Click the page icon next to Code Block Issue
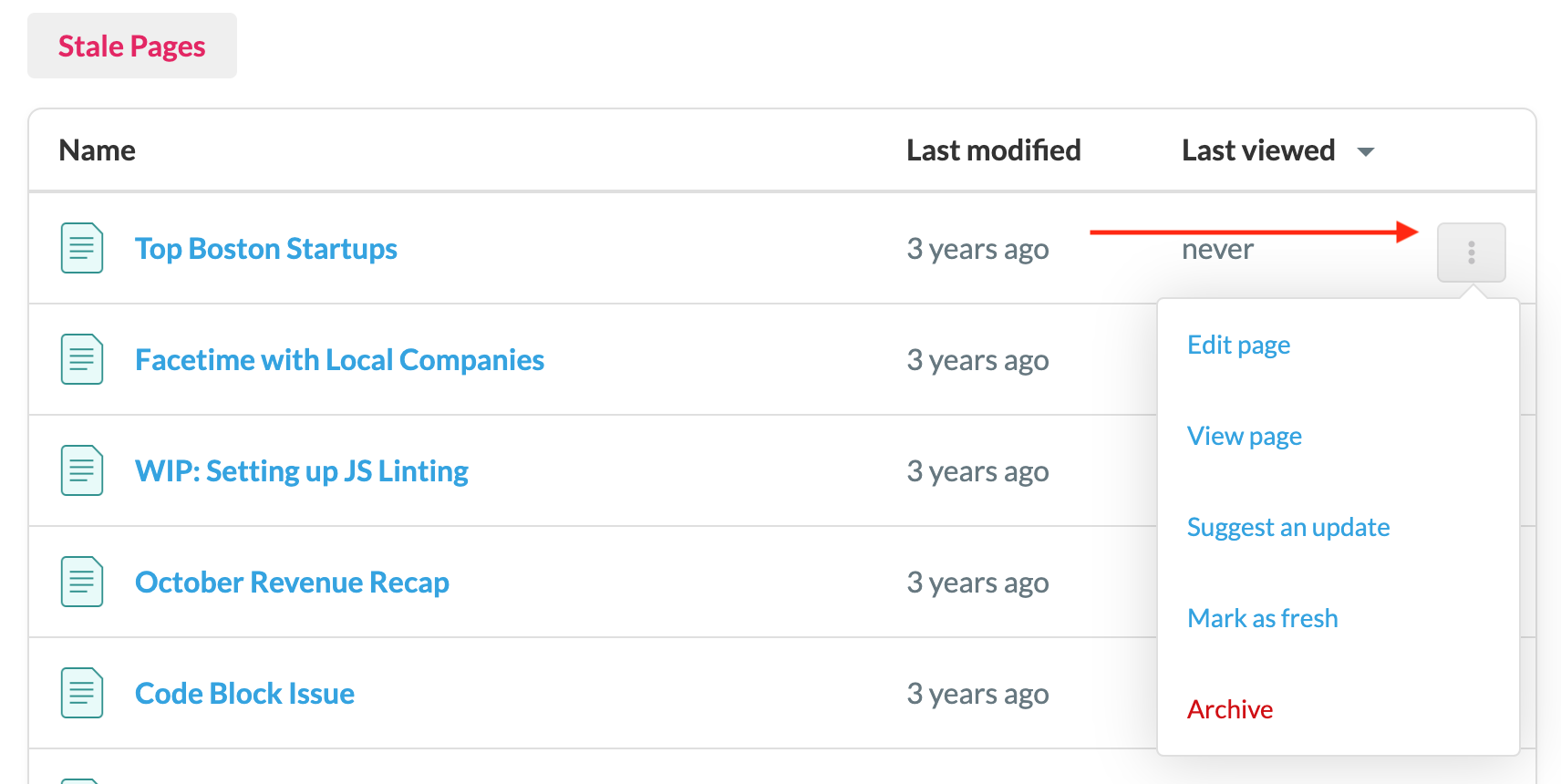 (x=82, y=693)
